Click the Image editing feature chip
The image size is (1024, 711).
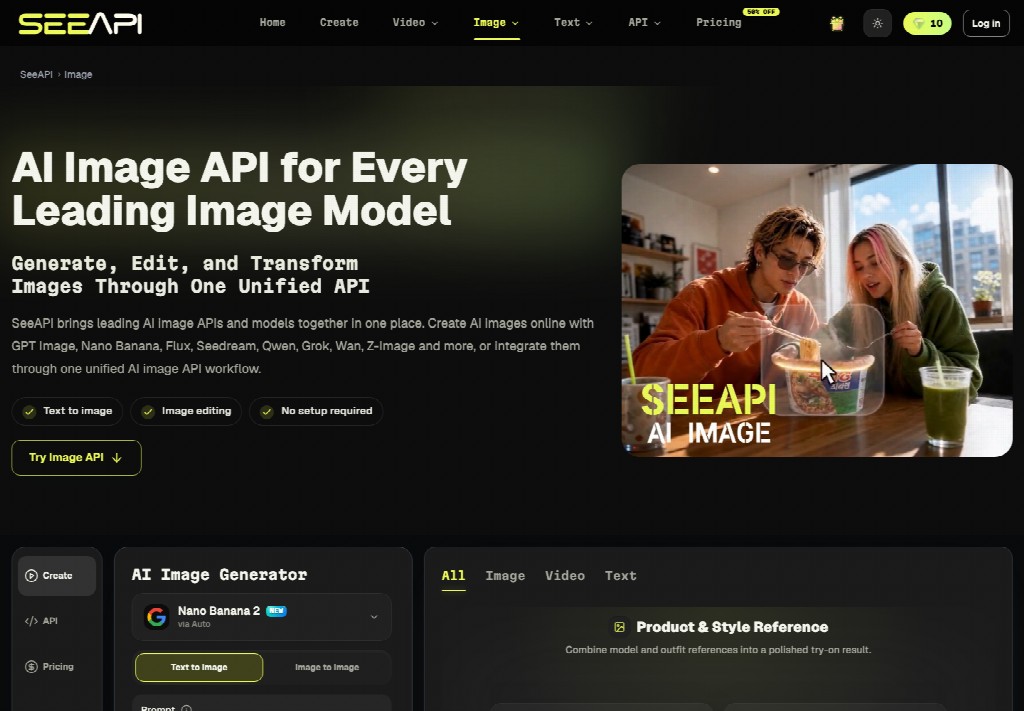186,411
